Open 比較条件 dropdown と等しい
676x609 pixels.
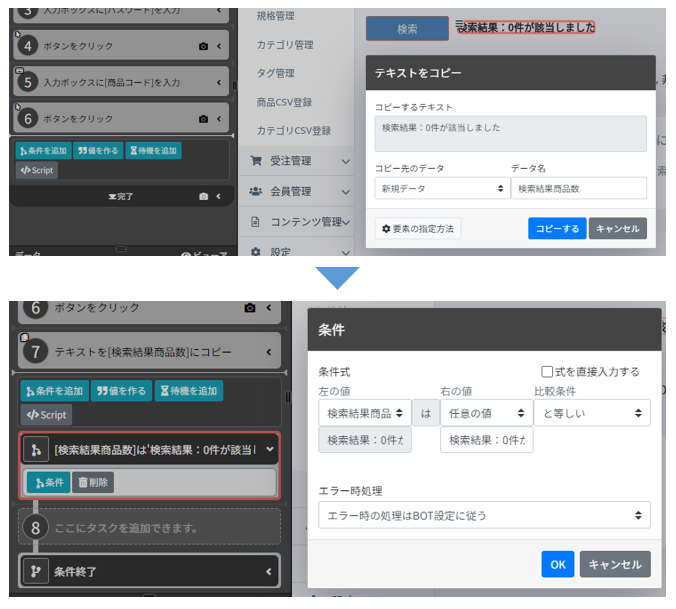tap(592, 413)
